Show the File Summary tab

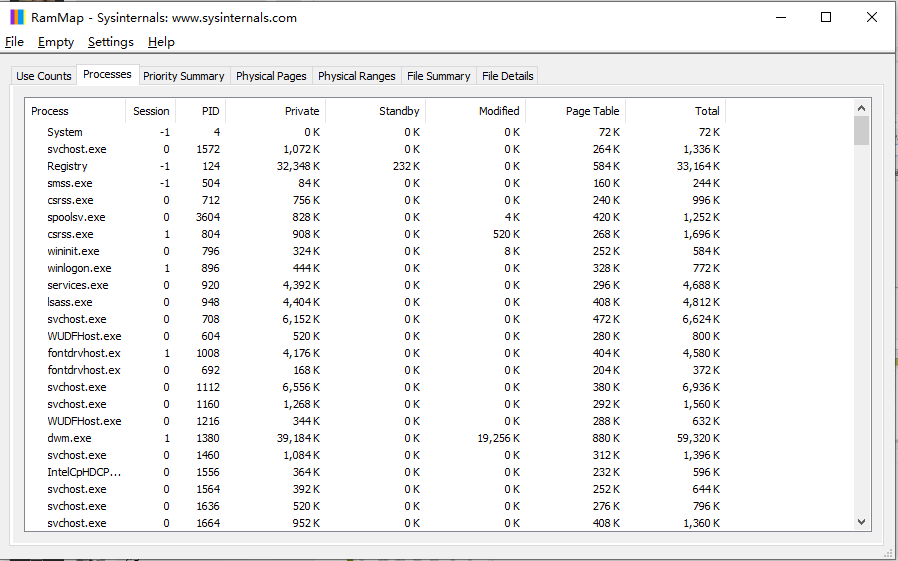point(438,76)
